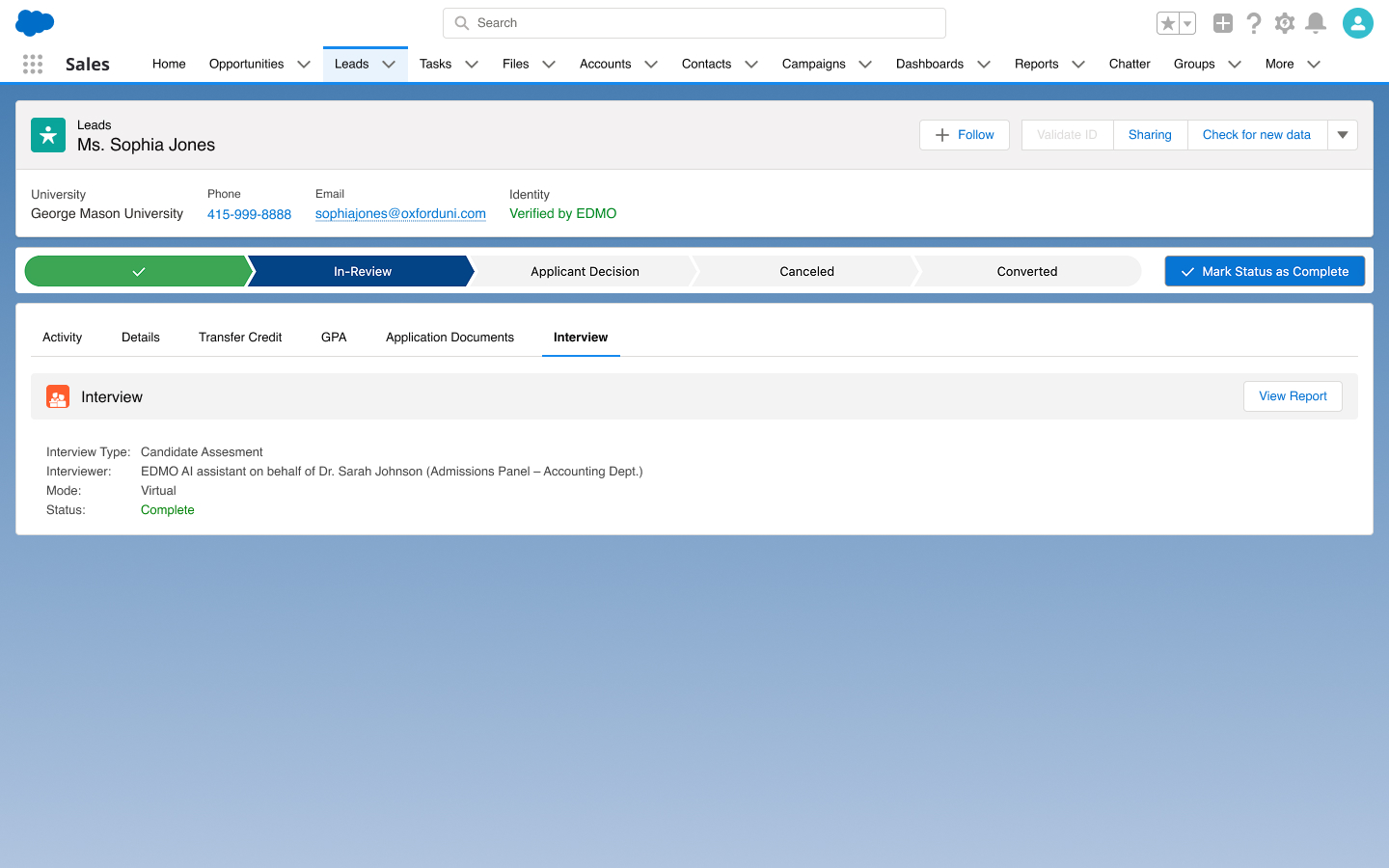Click the global actions plus icon
1389x868 pixels.
(x=1223, y=23)
